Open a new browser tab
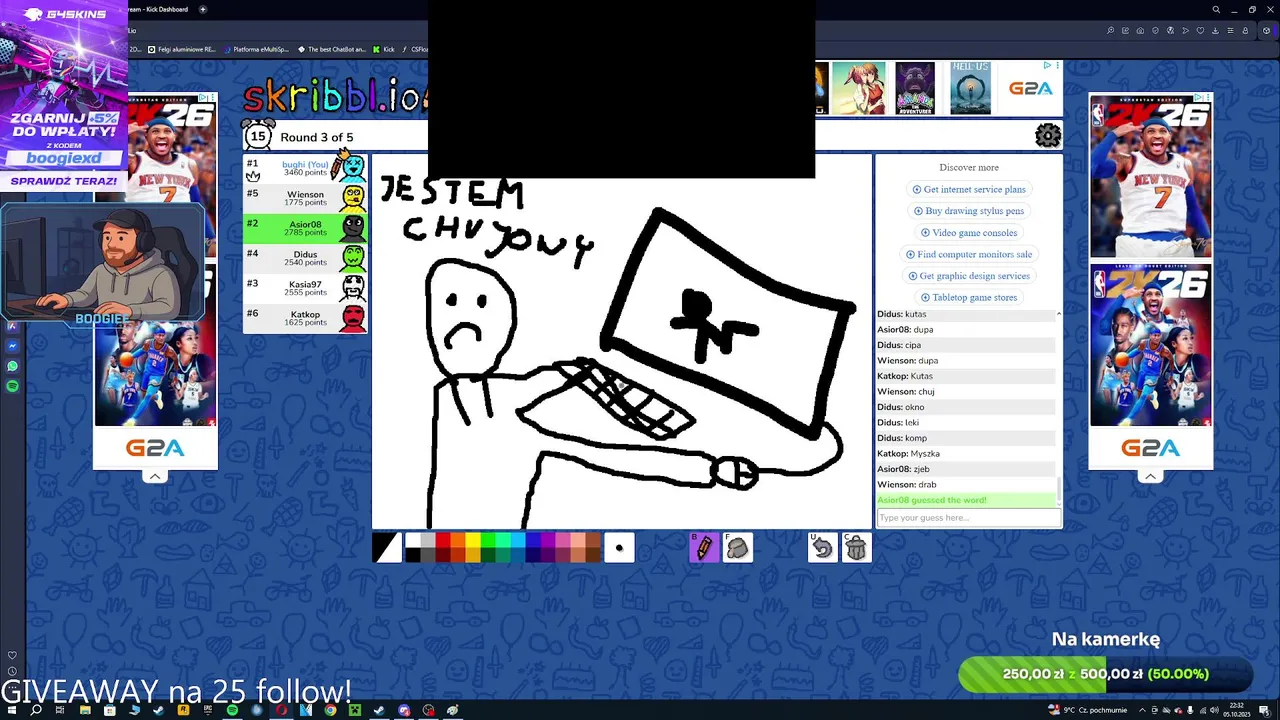 pyautogui.click(x=203, y=9)
